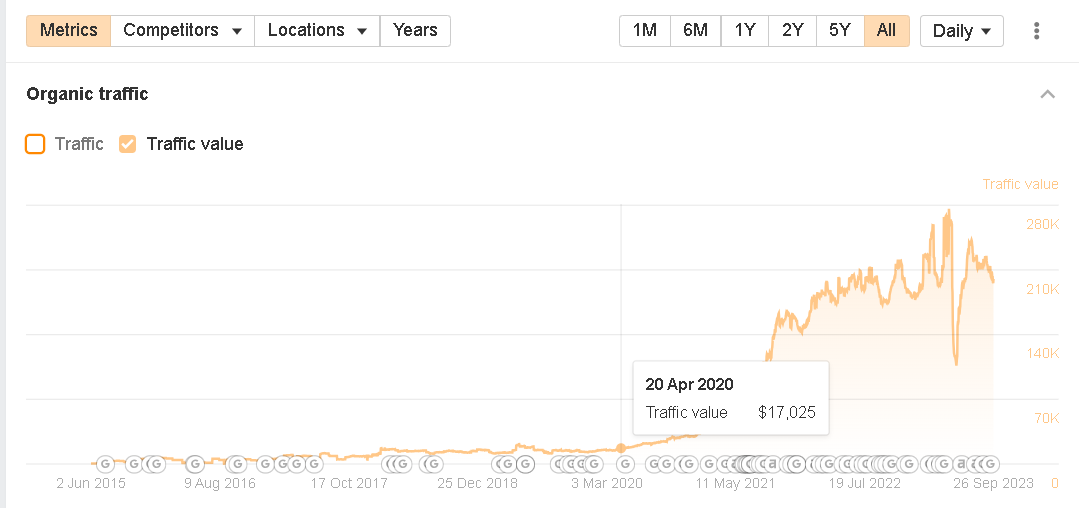The width and height of the screenshot is (1080, 520).
Task: Collapse the Organic traffic section
Action: 1047,94
